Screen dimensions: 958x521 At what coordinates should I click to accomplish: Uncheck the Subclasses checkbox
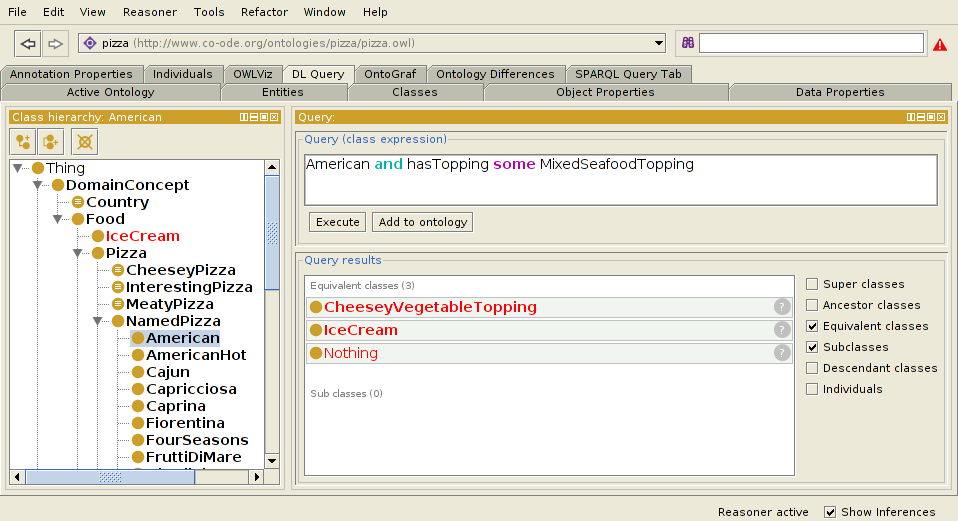coord(812,347)
